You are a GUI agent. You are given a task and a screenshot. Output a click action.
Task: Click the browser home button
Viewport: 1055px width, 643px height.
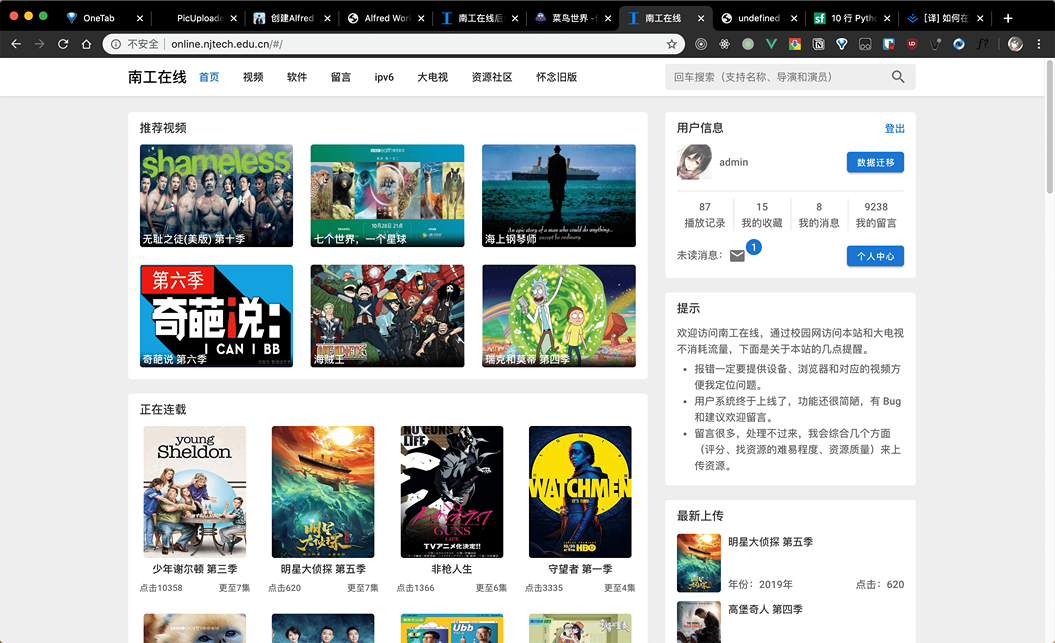point(87,44)
